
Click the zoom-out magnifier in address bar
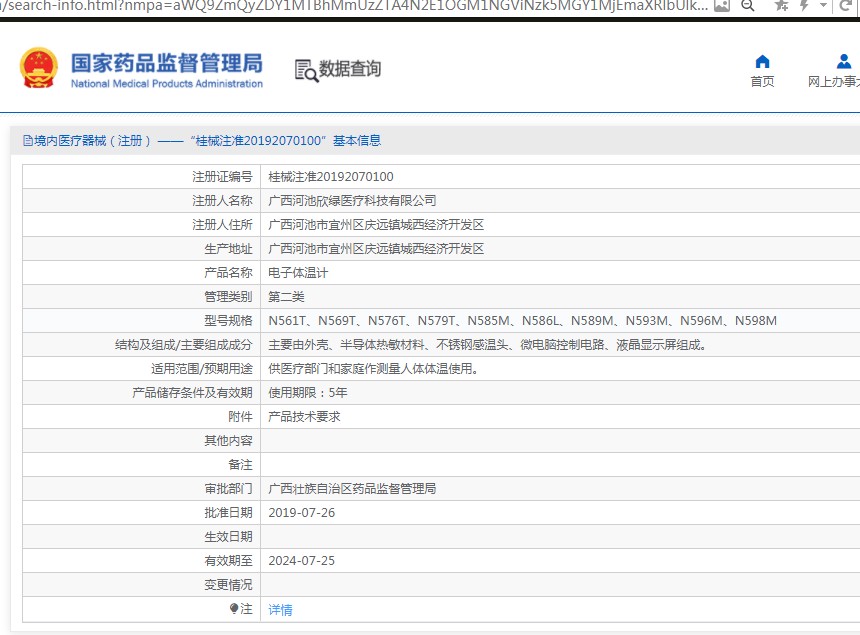point(747,6)
